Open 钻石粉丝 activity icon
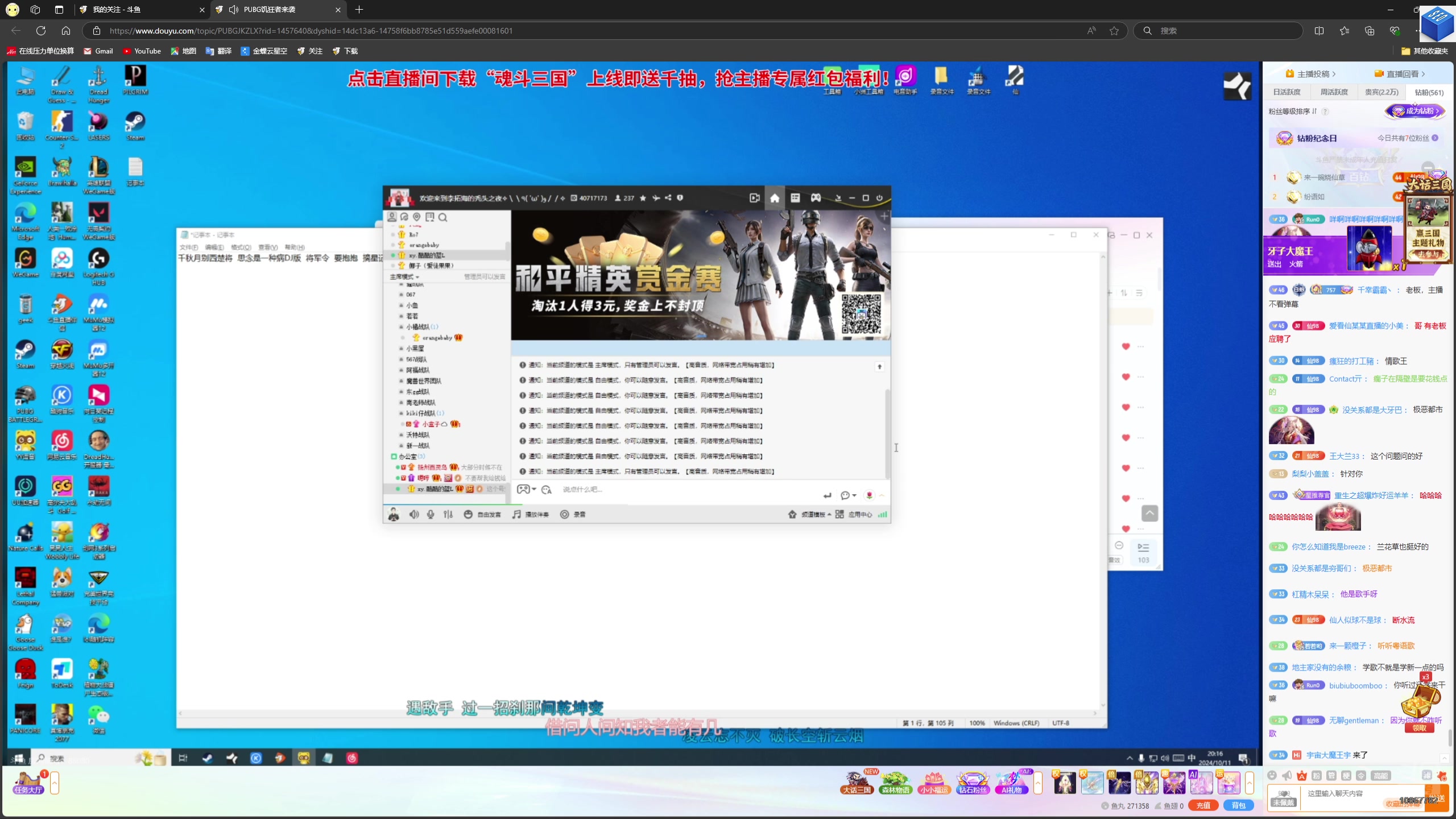The image size is (1456, 819). click(x=973, y=783)
